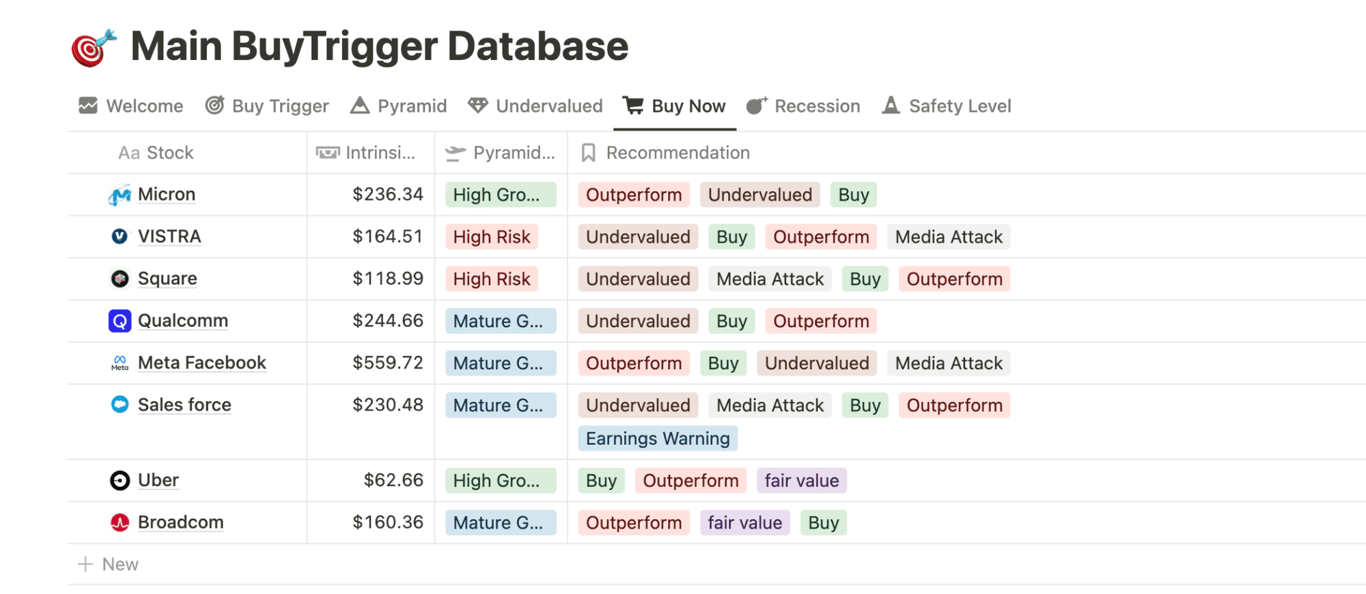
Task: Open the Recommendation column header menu
Action: (x=677, y=153)
